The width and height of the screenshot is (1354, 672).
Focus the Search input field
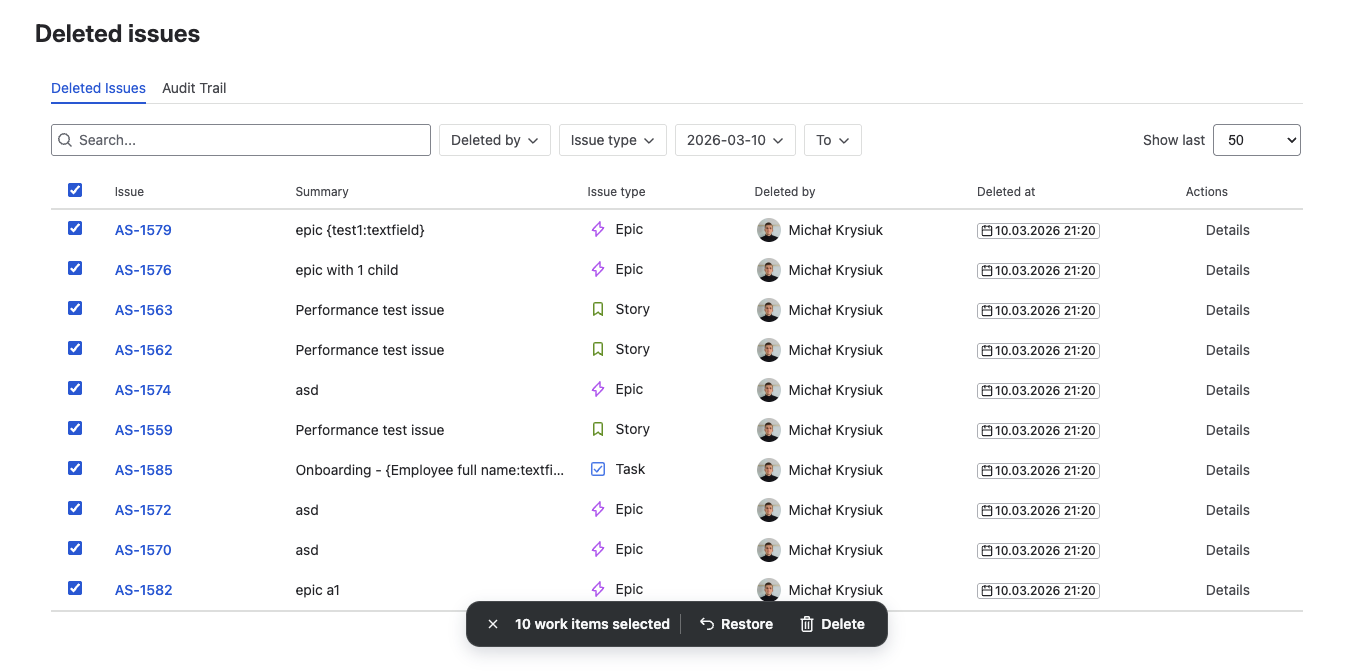tap(250, 140)
